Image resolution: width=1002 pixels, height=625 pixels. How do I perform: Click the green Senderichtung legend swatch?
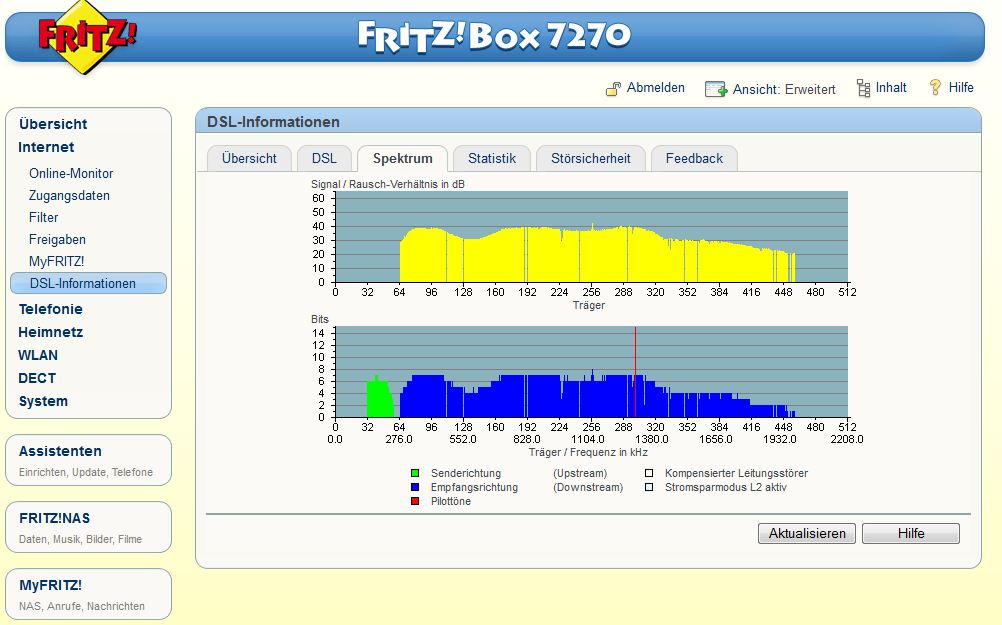(415, 474)
